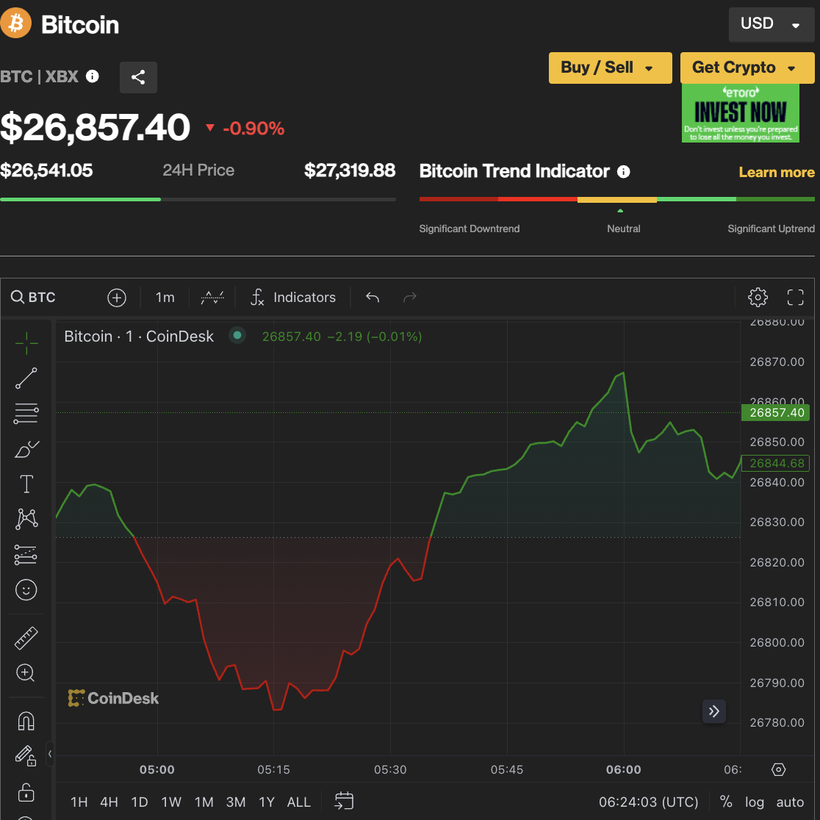The width and height of the screenshot is (820, 820).
Task: Switch to the 1D timeframe tab
Action: (x=139, y=801)
